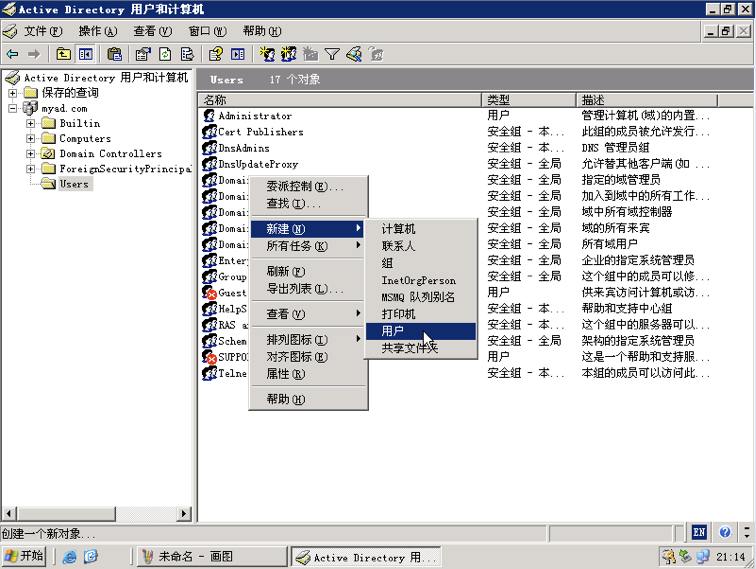Click the network connection tray icon
The image size is (756, 569).
tap(702, 556)
